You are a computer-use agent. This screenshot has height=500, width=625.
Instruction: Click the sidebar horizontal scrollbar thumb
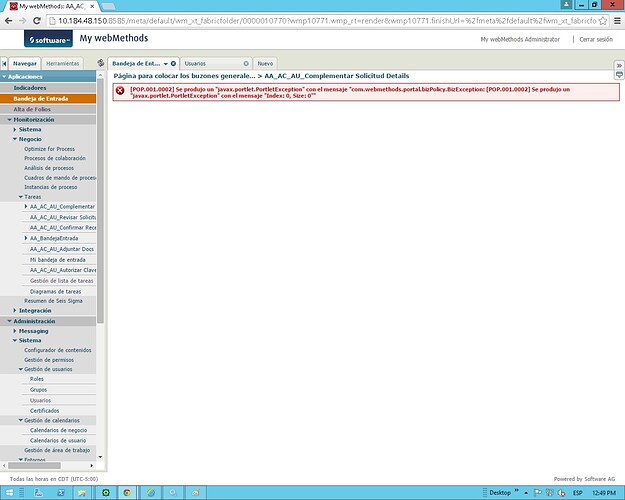point(35,465)
